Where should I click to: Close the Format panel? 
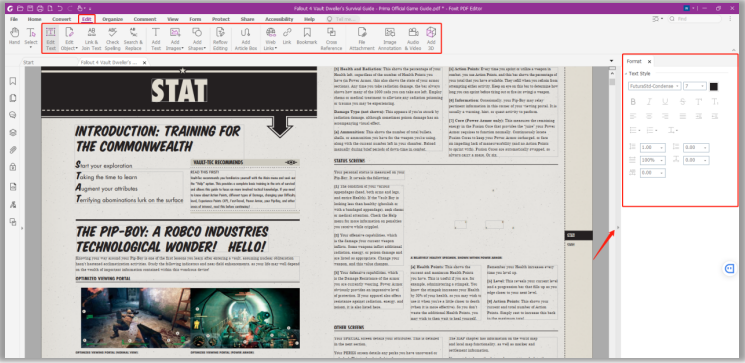(x=649, y=61)
